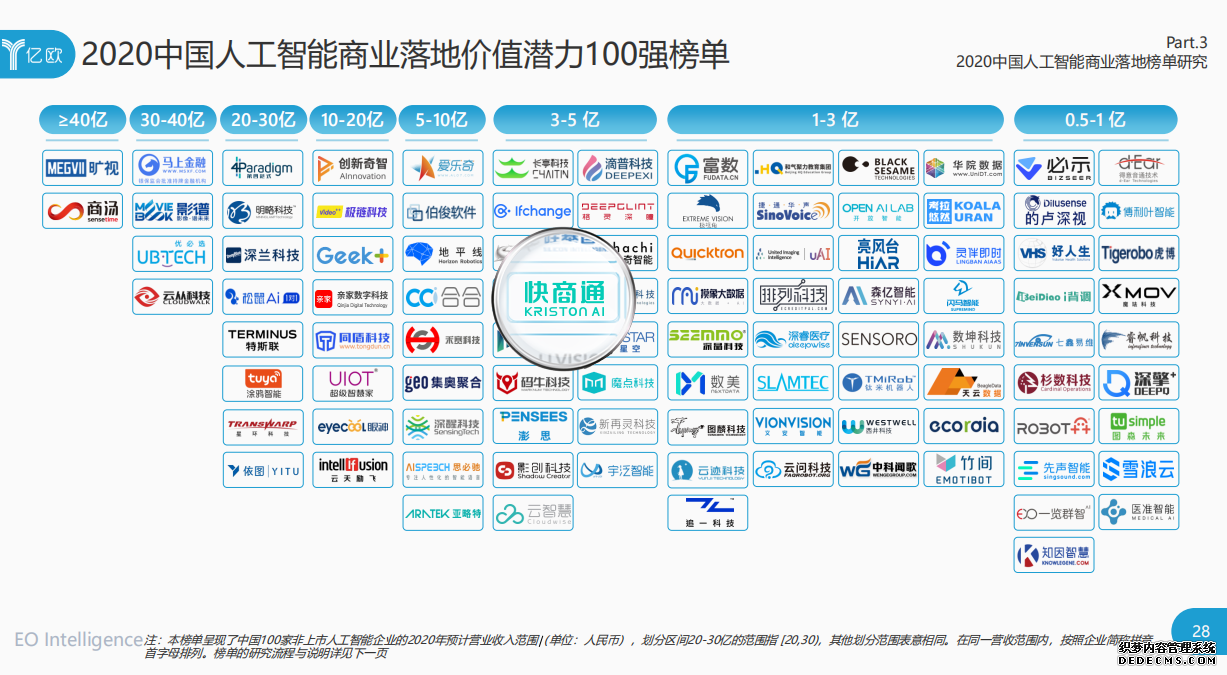Click the 亿欧 logo in header
1227x675 pixels.
click(36, 54)
